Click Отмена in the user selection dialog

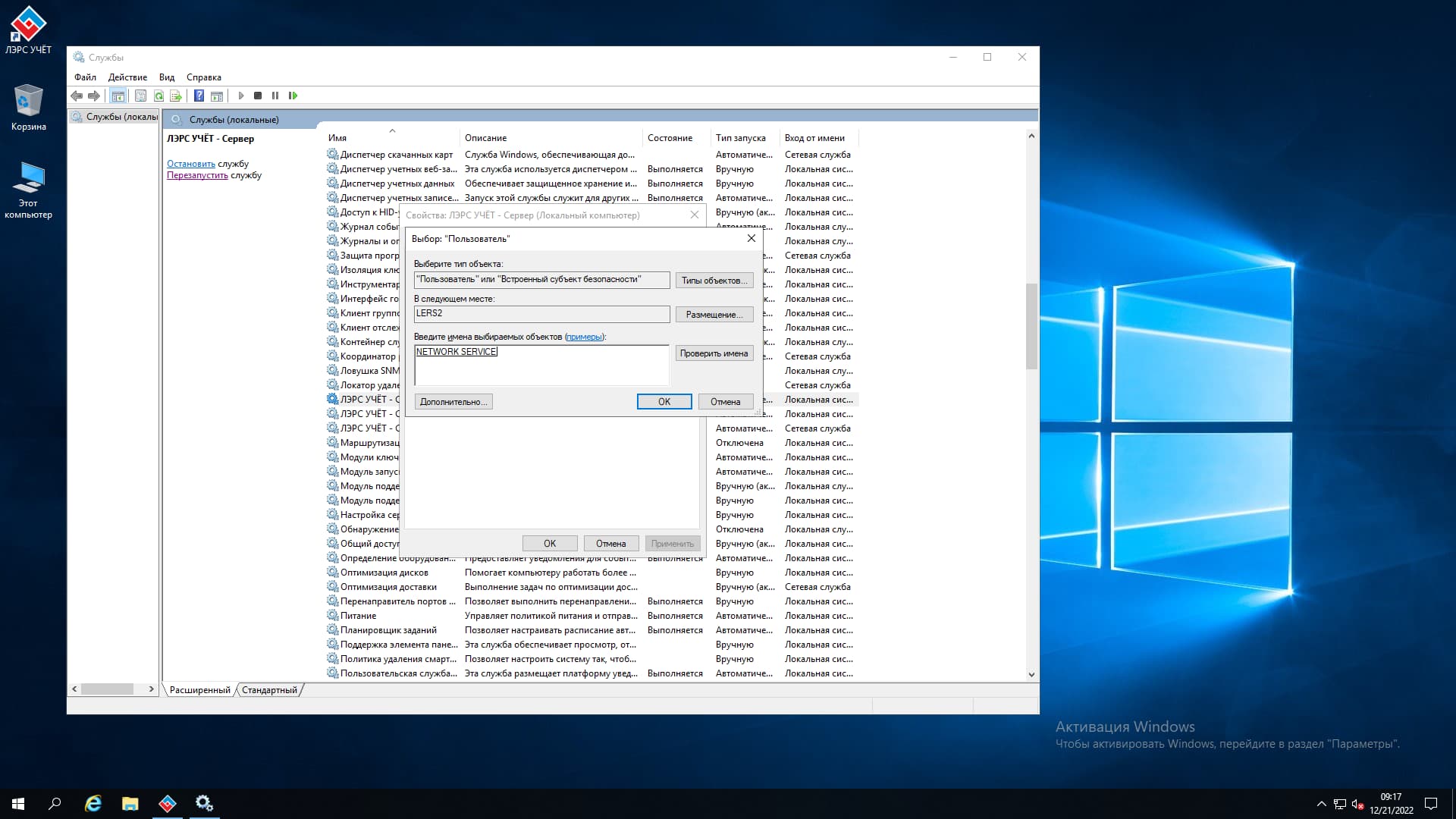click(x=726, y=402)
